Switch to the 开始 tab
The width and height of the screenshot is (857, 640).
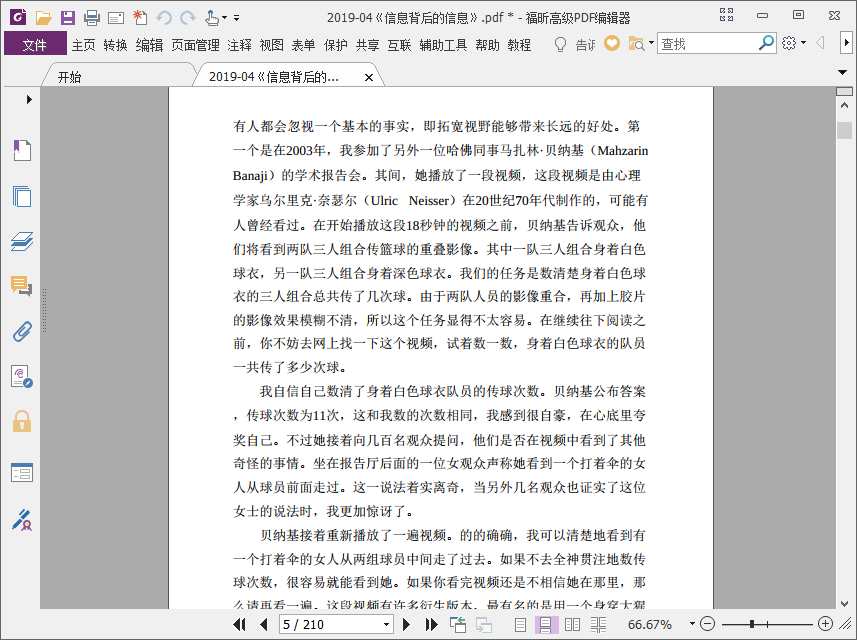[x=69, y=77]
